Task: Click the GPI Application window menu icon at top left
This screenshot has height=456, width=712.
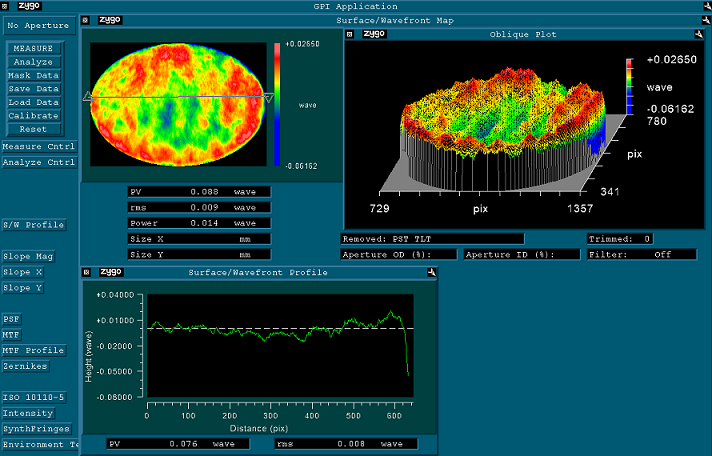Action: pos(5,6)
